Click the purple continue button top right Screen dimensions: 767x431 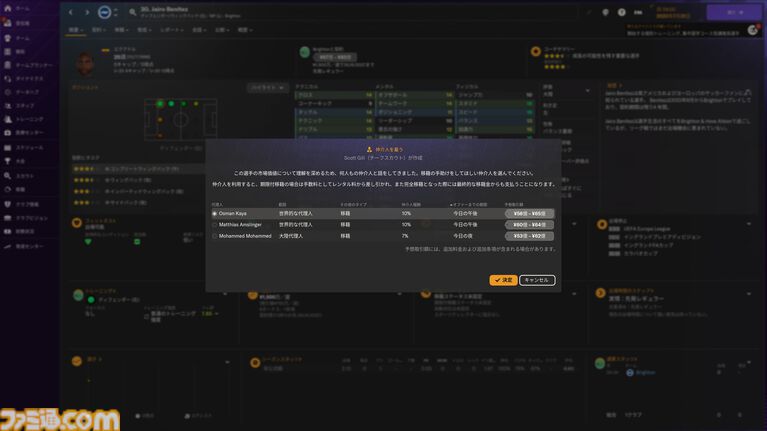(733, 12)
